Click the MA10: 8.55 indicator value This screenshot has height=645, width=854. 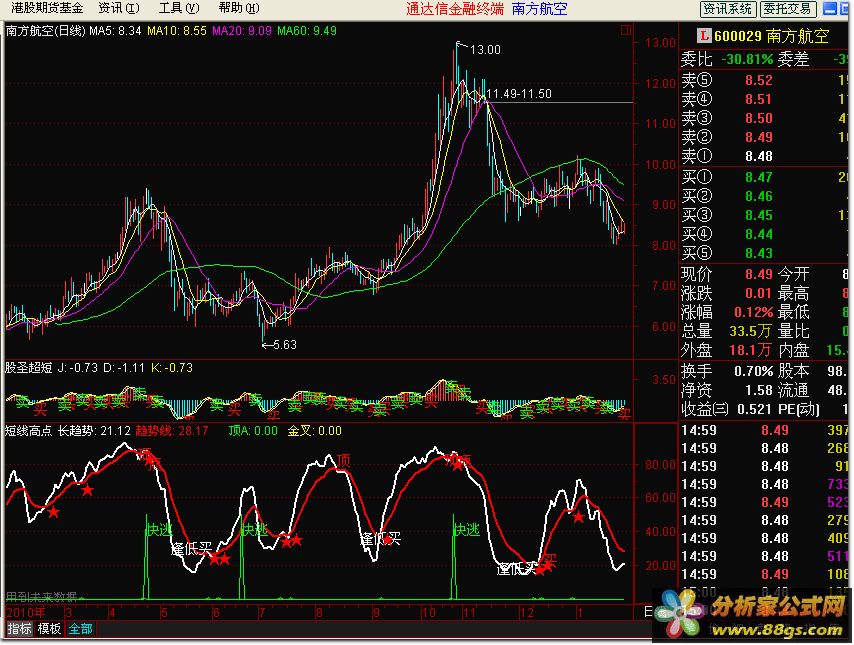coord(177,31)
